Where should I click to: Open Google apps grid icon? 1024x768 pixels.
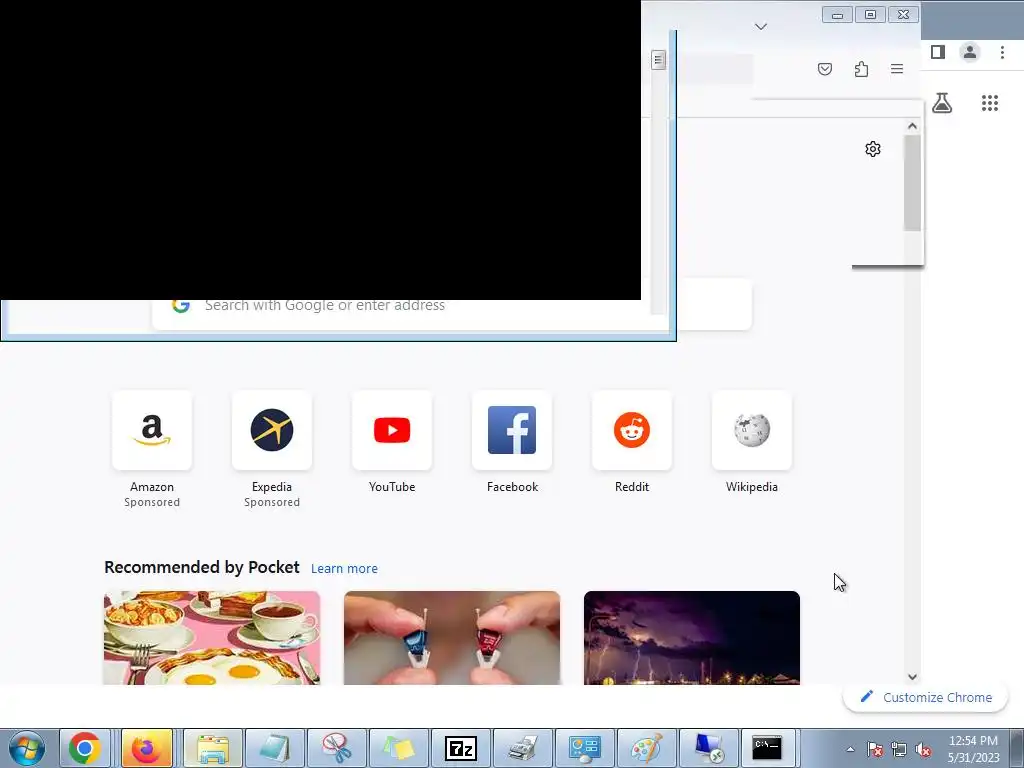tap(990, 103)
